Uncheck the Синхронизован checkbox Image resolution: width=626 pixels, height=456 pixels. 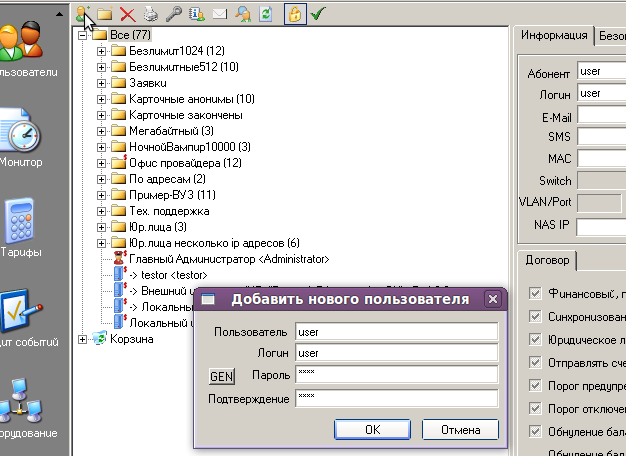tap(535, 316)
